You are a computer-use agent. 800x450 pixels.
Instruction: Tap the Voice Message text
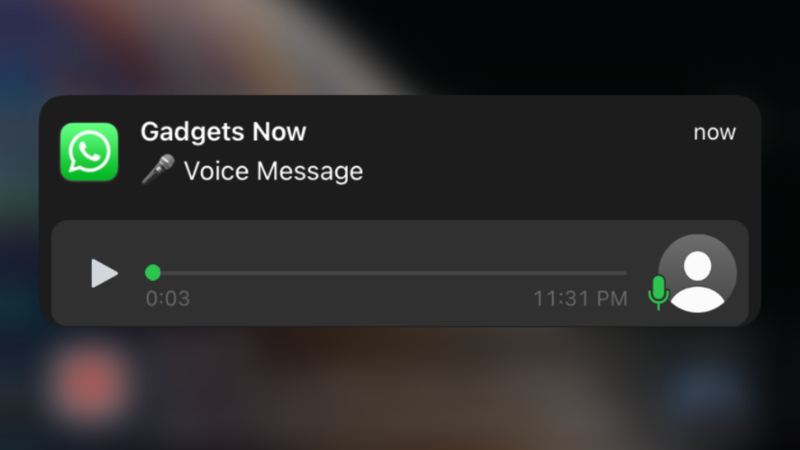(273, 170)
